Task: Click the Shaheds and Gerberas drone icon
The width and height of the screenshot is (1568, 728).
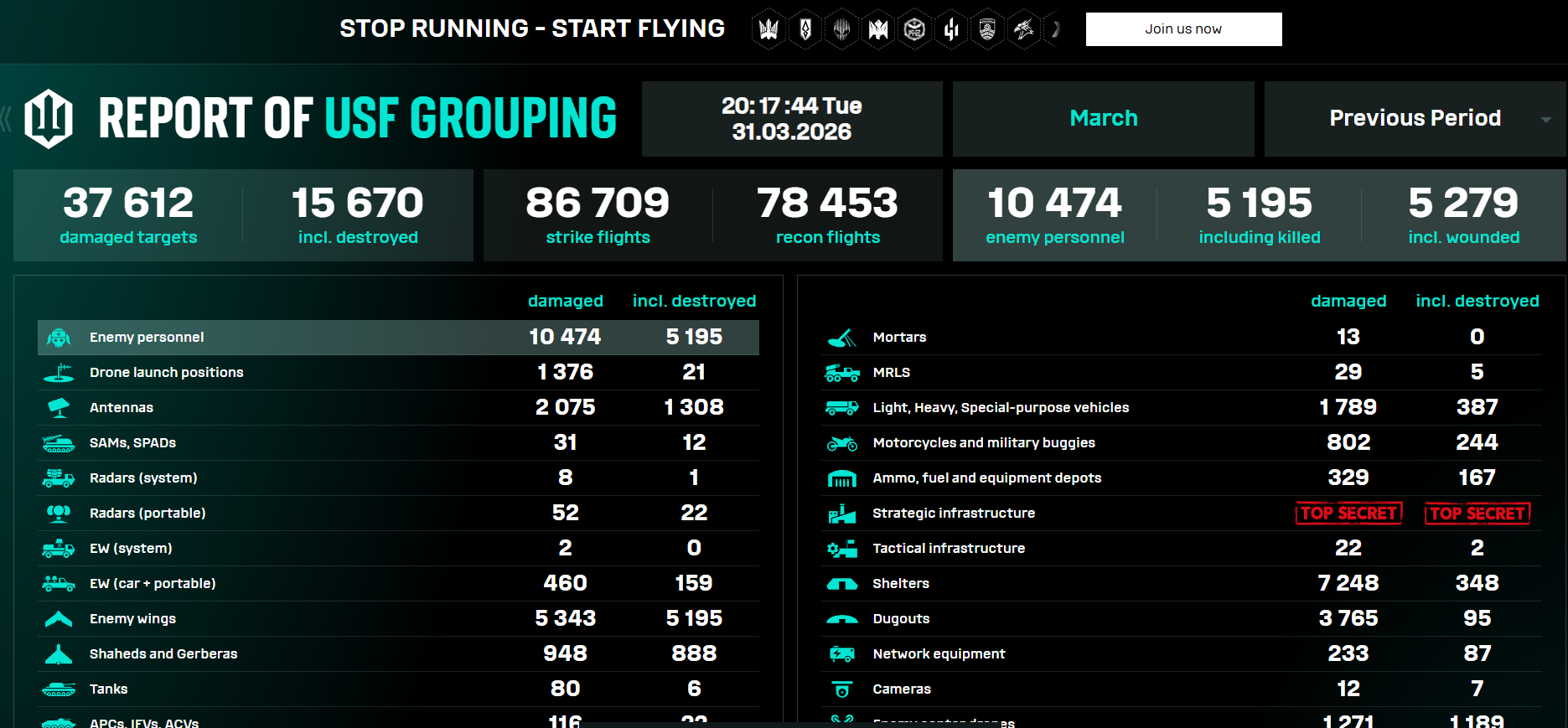Action: click(x=59, y=654)
